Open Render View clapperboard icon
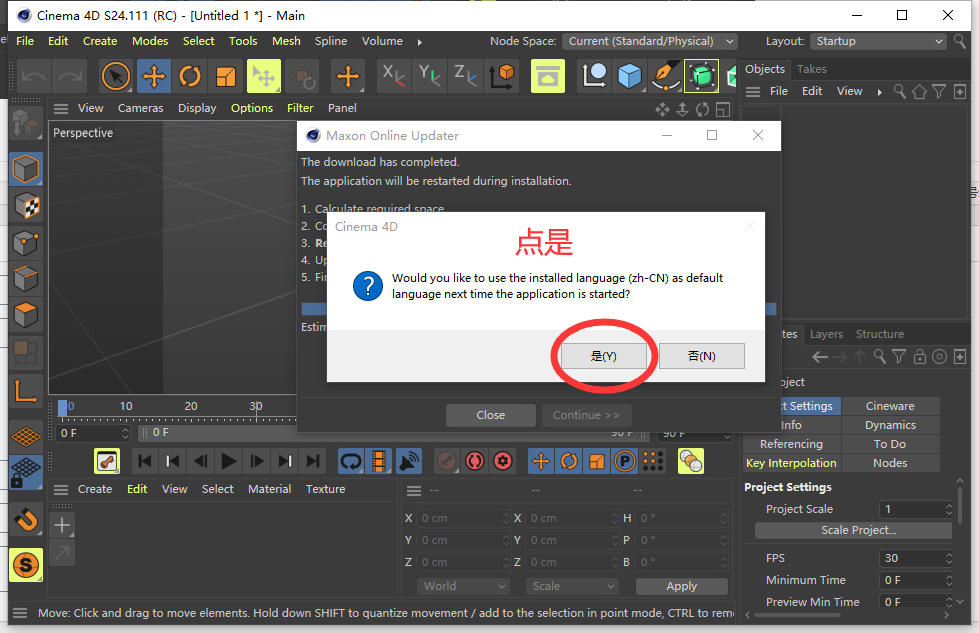 [x=548, y=77]
